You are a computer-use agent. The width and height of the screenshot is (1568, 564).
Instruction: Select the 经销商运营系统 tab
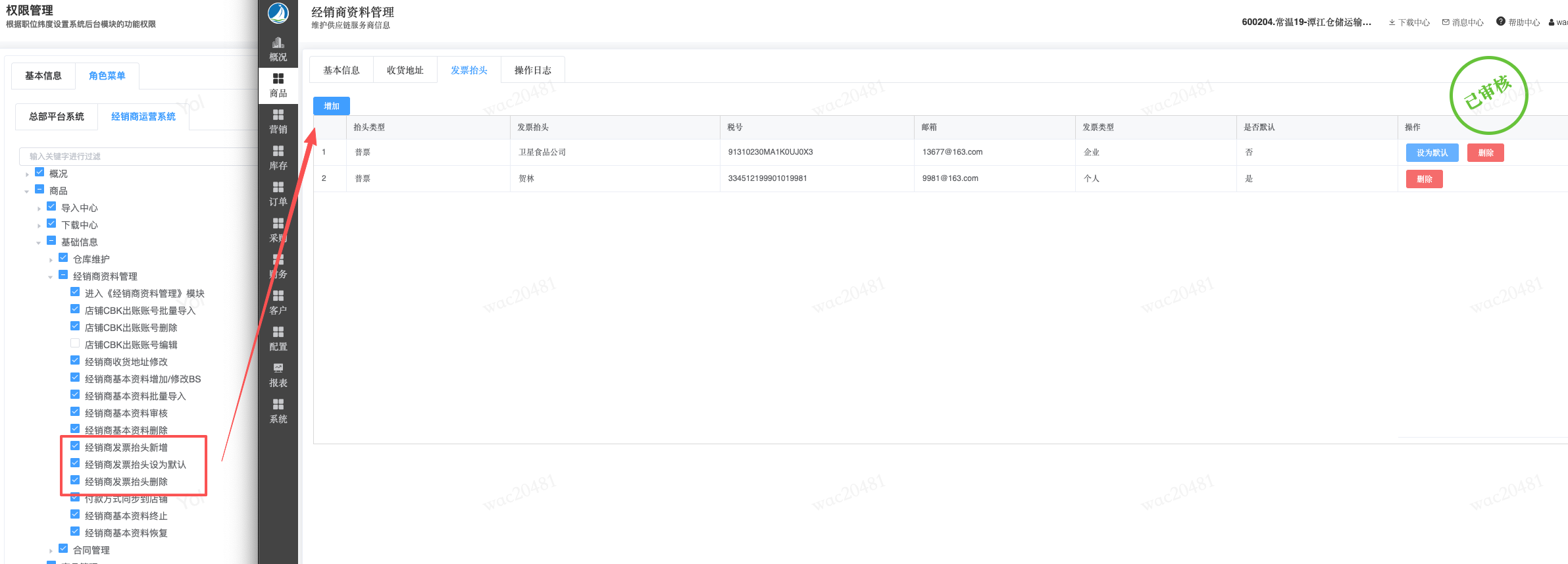pos(143,116)
